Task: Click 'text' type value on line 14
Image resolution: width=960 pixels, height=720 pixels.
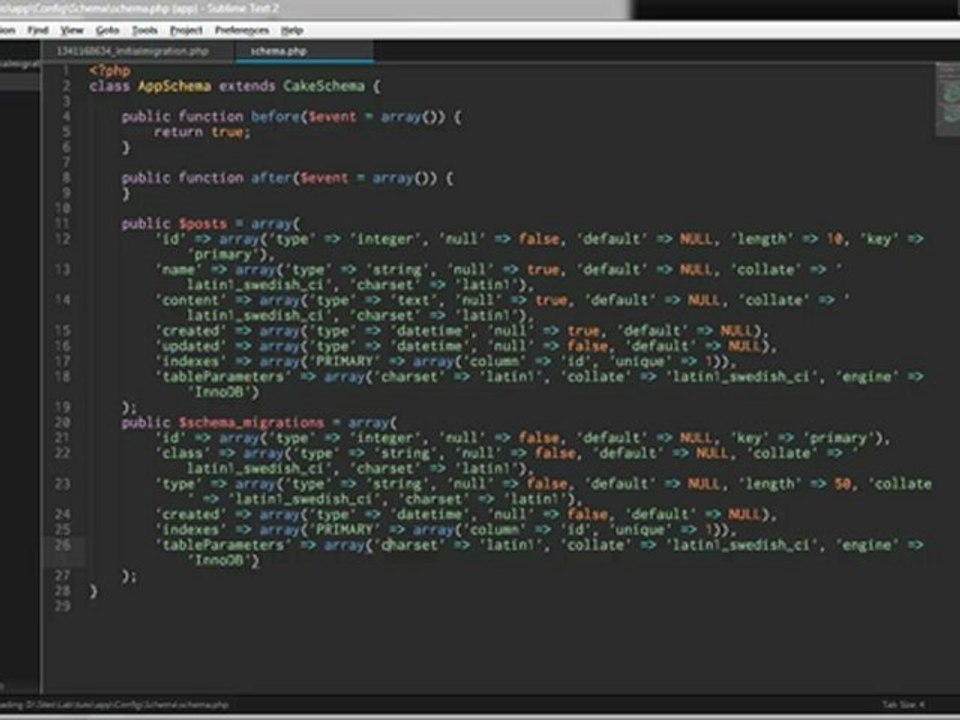Action: click(x=414, y=301)
